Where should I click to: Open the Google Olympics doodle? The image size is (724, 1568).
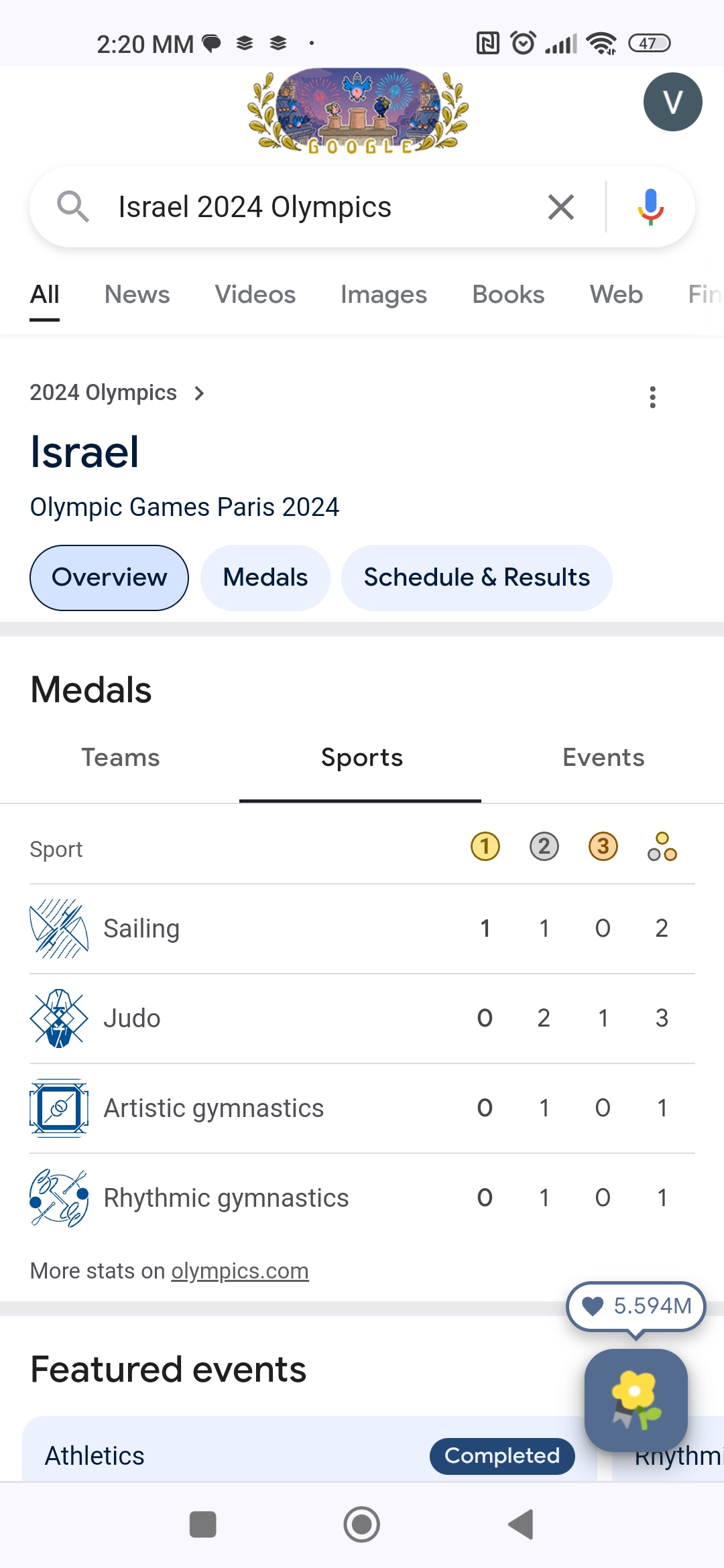coord(358,111)
